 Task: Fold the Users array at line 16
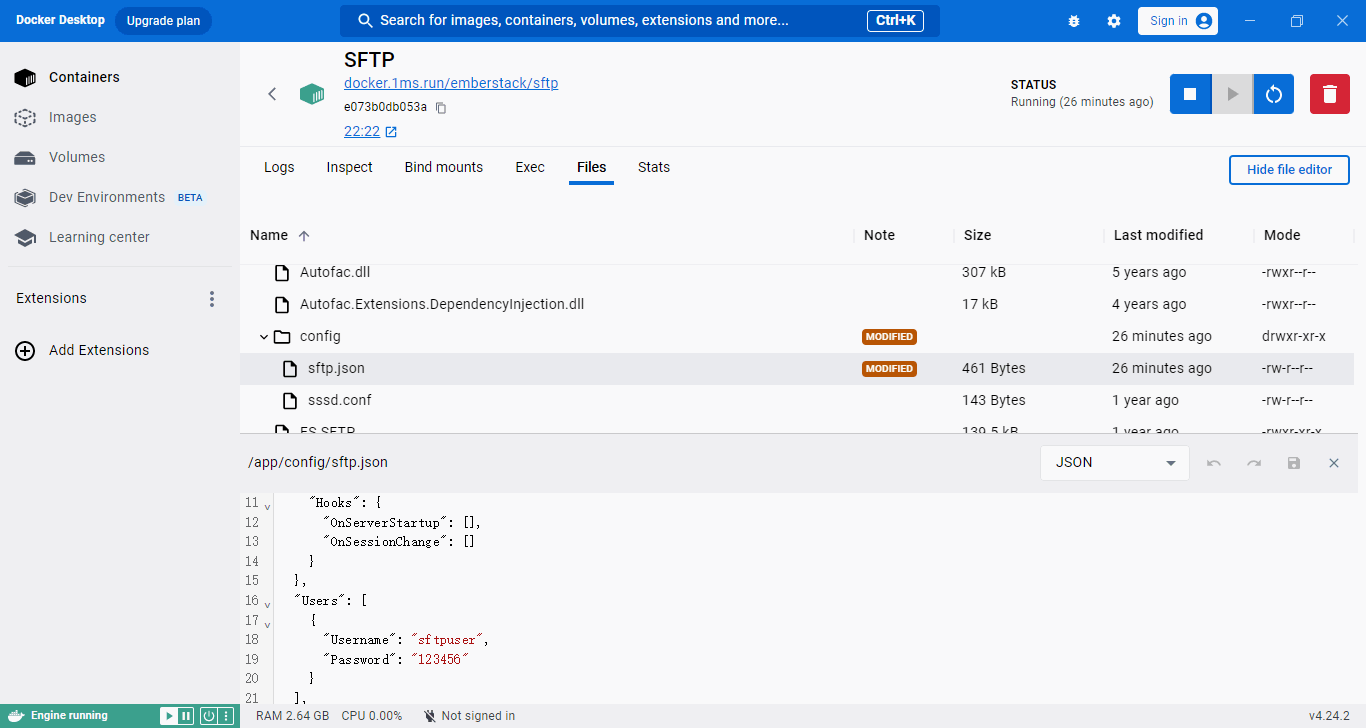(267, 604)
